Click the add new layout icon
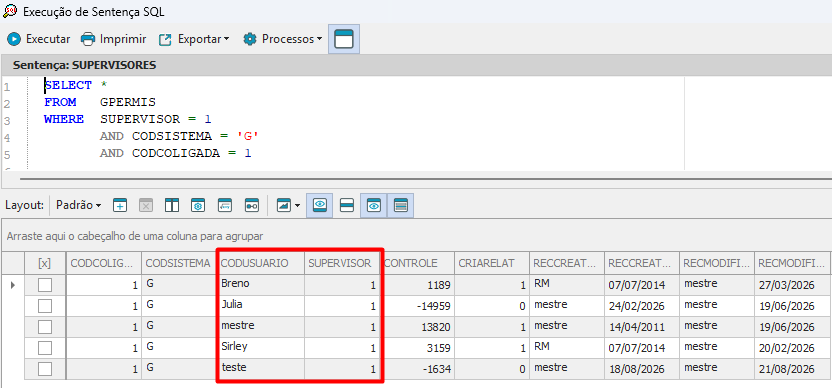 pos(120,205)
